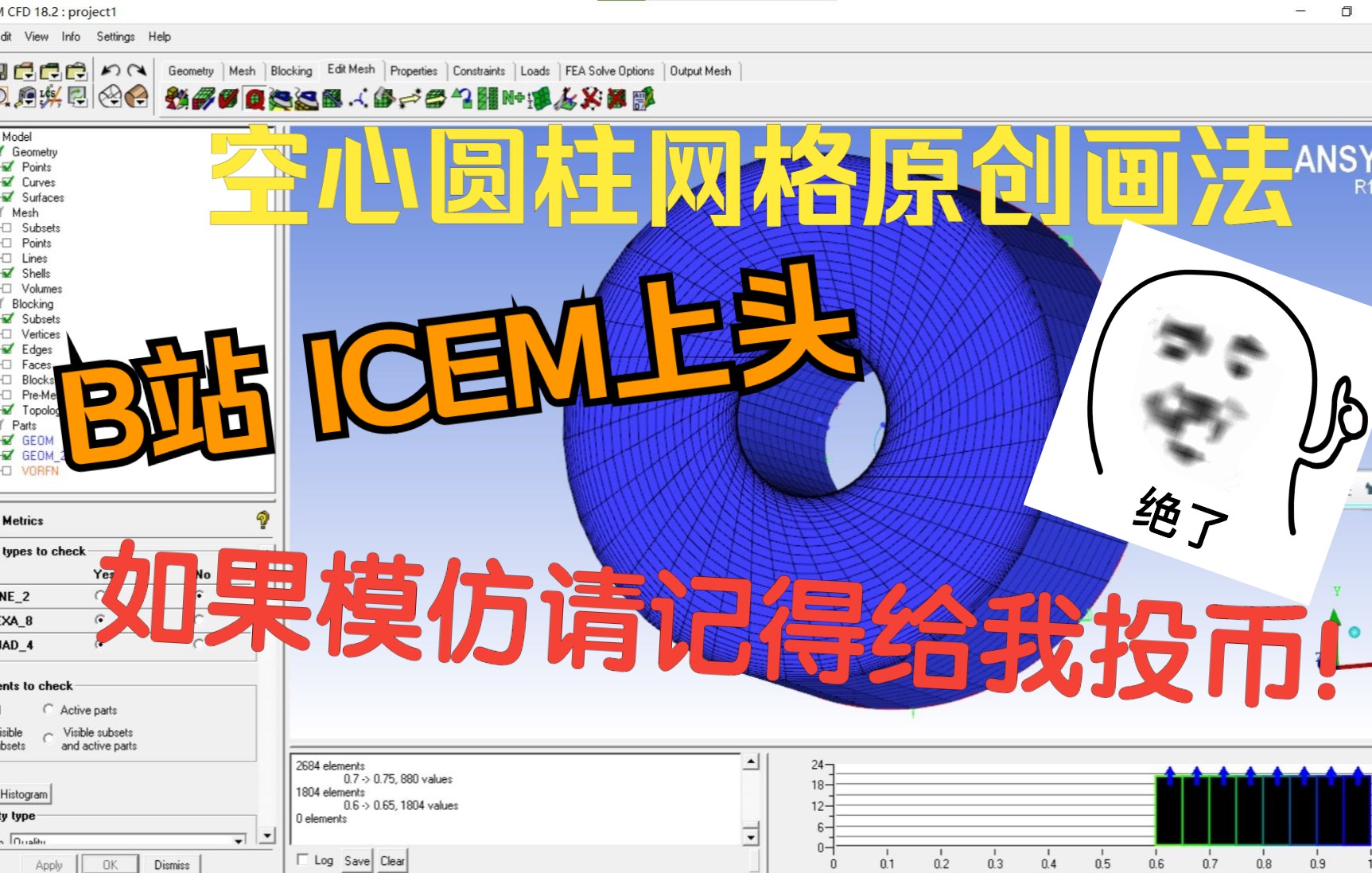Click the OK button
Viewport: 1372px width, 873px height.
110,864
